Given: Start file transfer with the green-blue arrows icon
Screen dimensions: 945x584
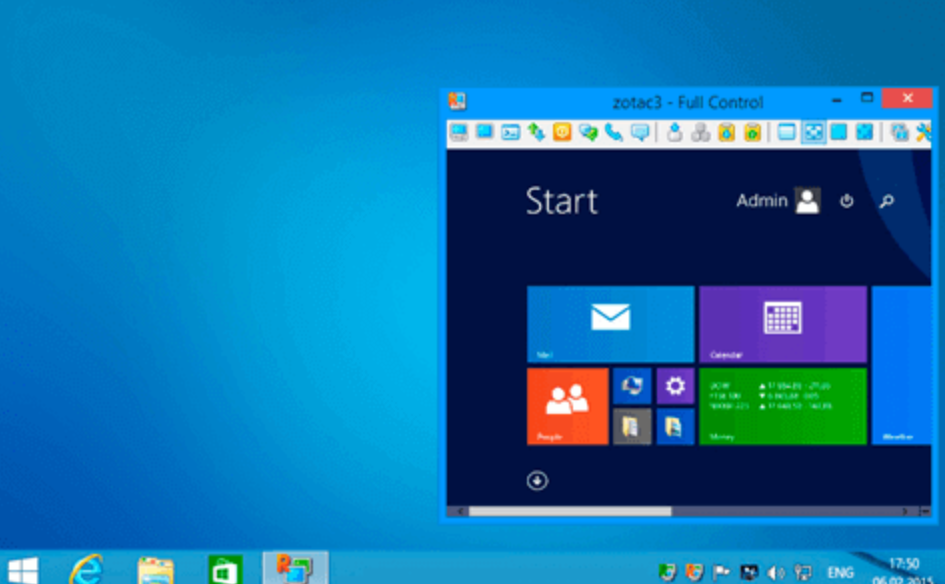Looking at the screenshot, I should [x=536, y=132].
